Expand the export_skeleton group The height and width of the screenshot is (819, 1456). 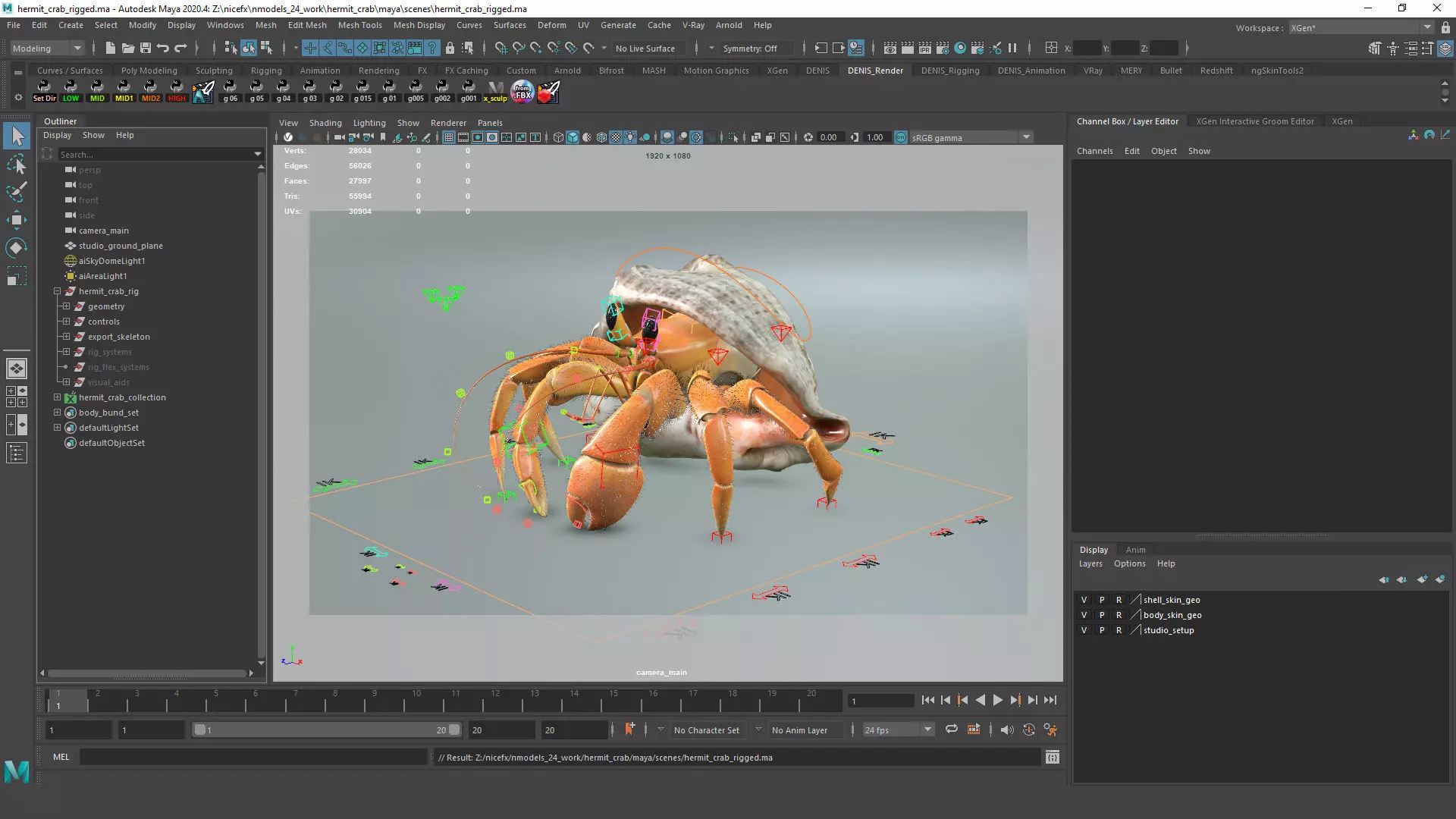click(66, 337)
